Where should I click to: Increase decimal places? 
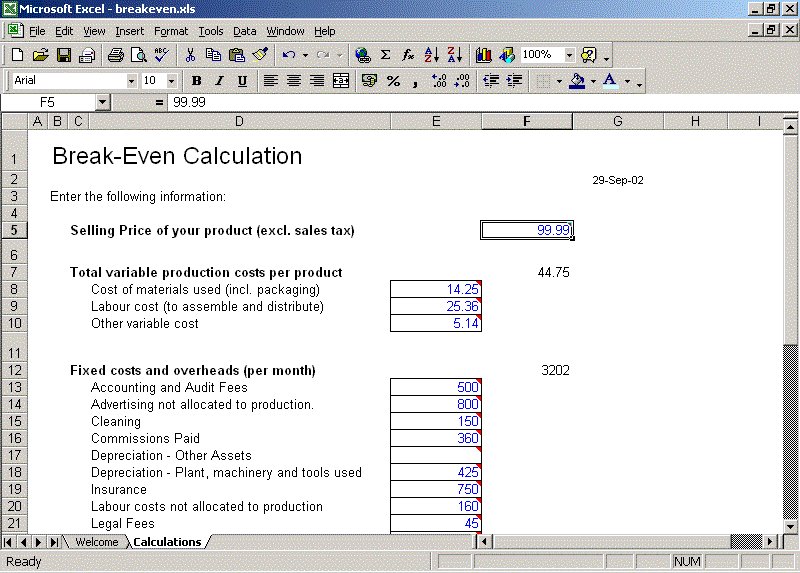coord(439,81)
